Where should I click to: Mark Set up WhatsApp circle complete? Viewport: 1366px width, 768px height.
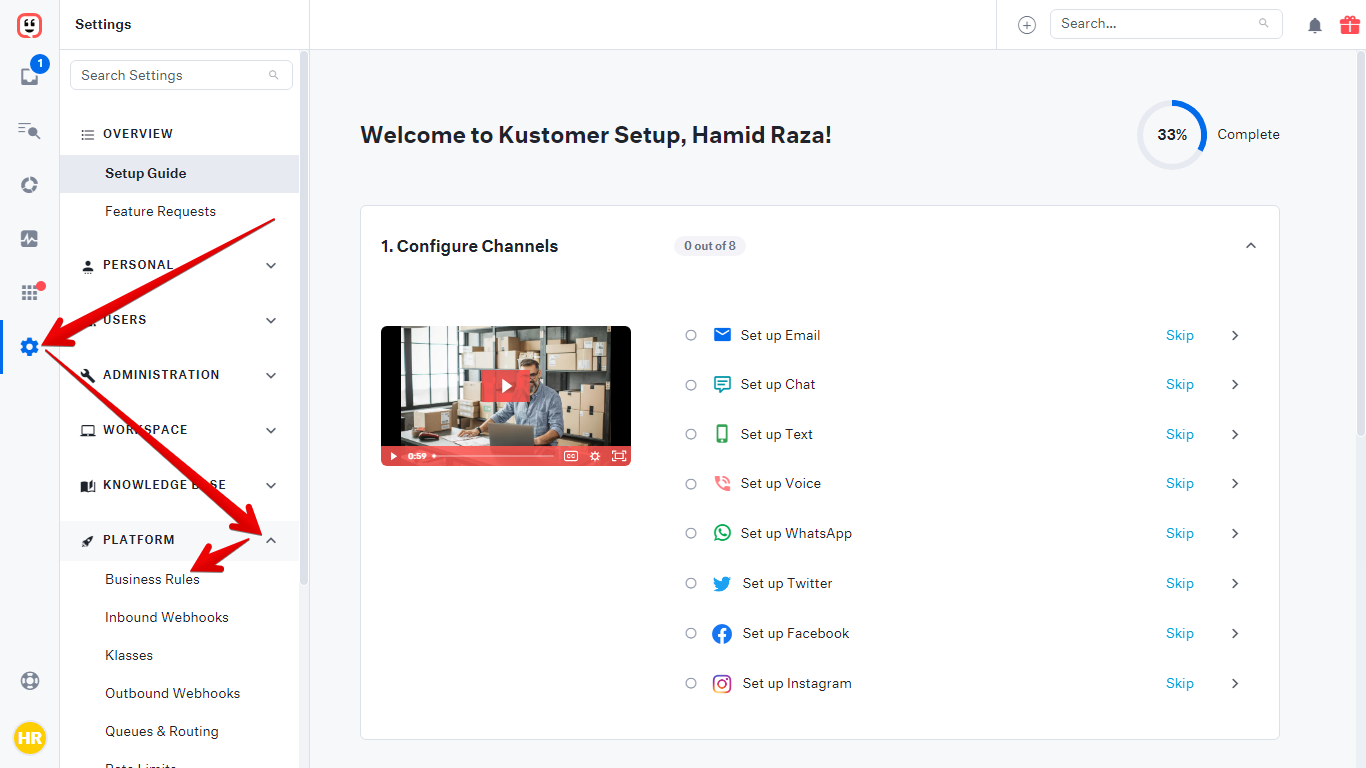point(691,533)
